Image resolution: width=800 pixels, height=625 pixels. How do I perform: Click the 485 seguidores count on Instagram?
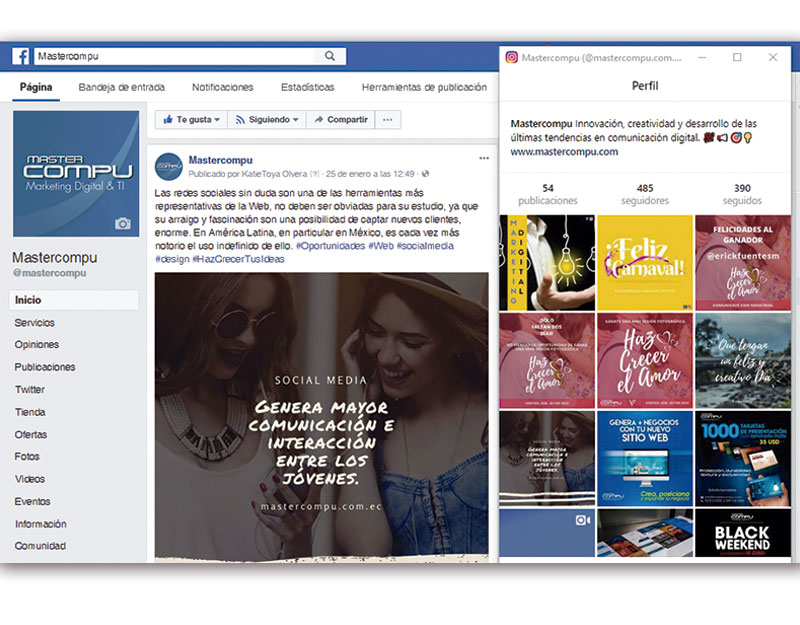coord(645,194)
